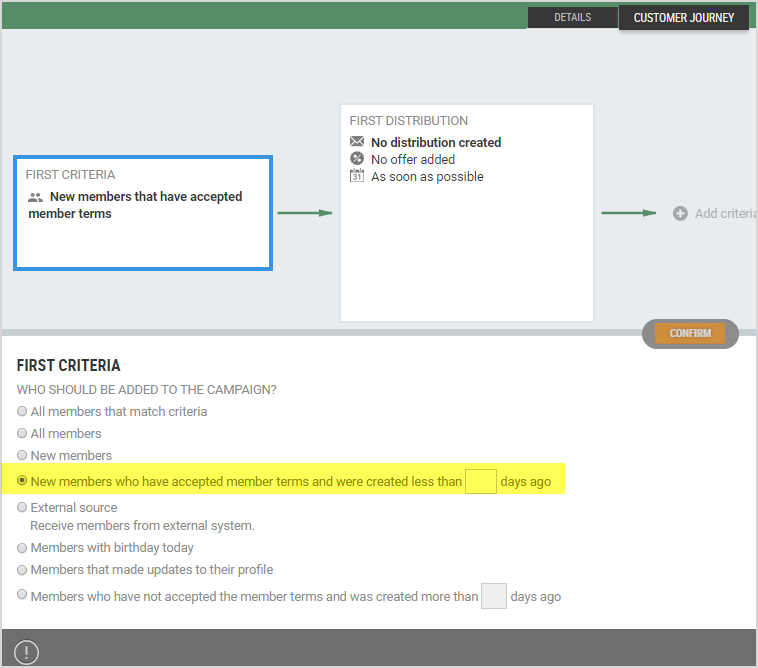Click the calendar schedule icon

(357, 177)
